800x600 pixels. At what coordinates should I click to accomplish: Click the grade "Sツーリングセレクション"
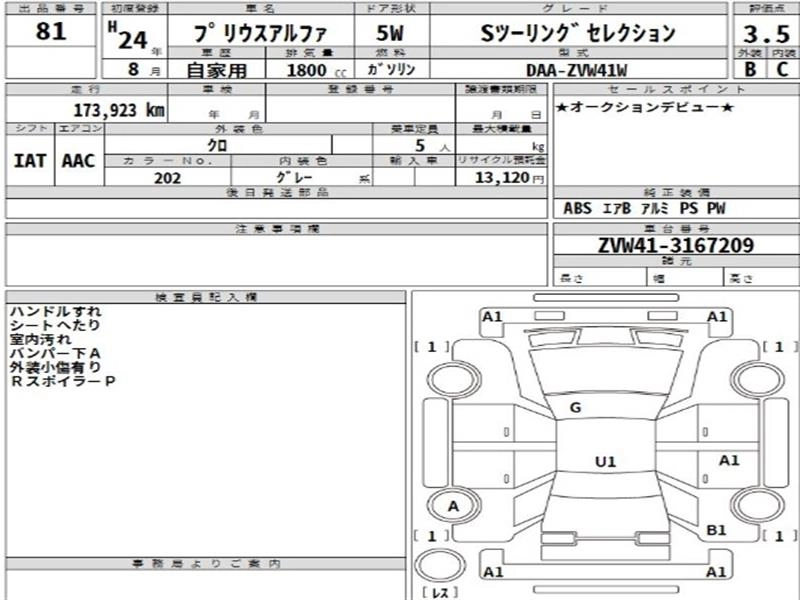(x=578, y=33)
